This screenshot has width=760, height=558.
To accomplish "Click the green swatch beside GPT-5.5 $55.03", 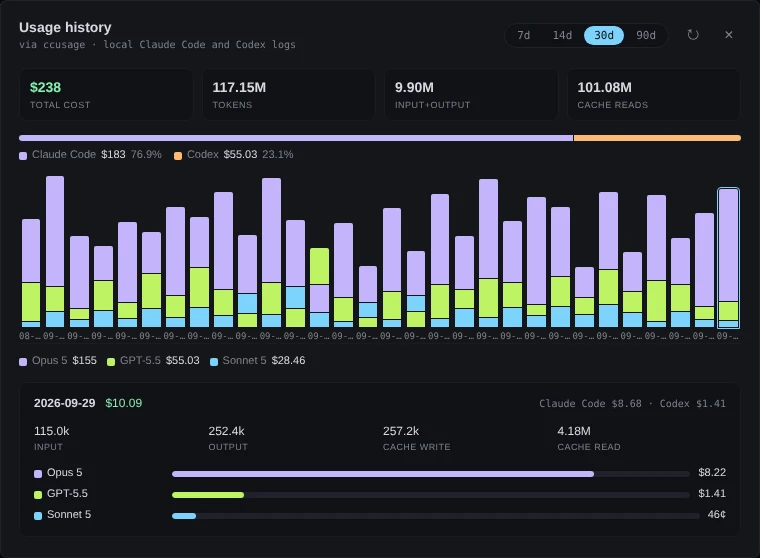I will coord(111,362).
